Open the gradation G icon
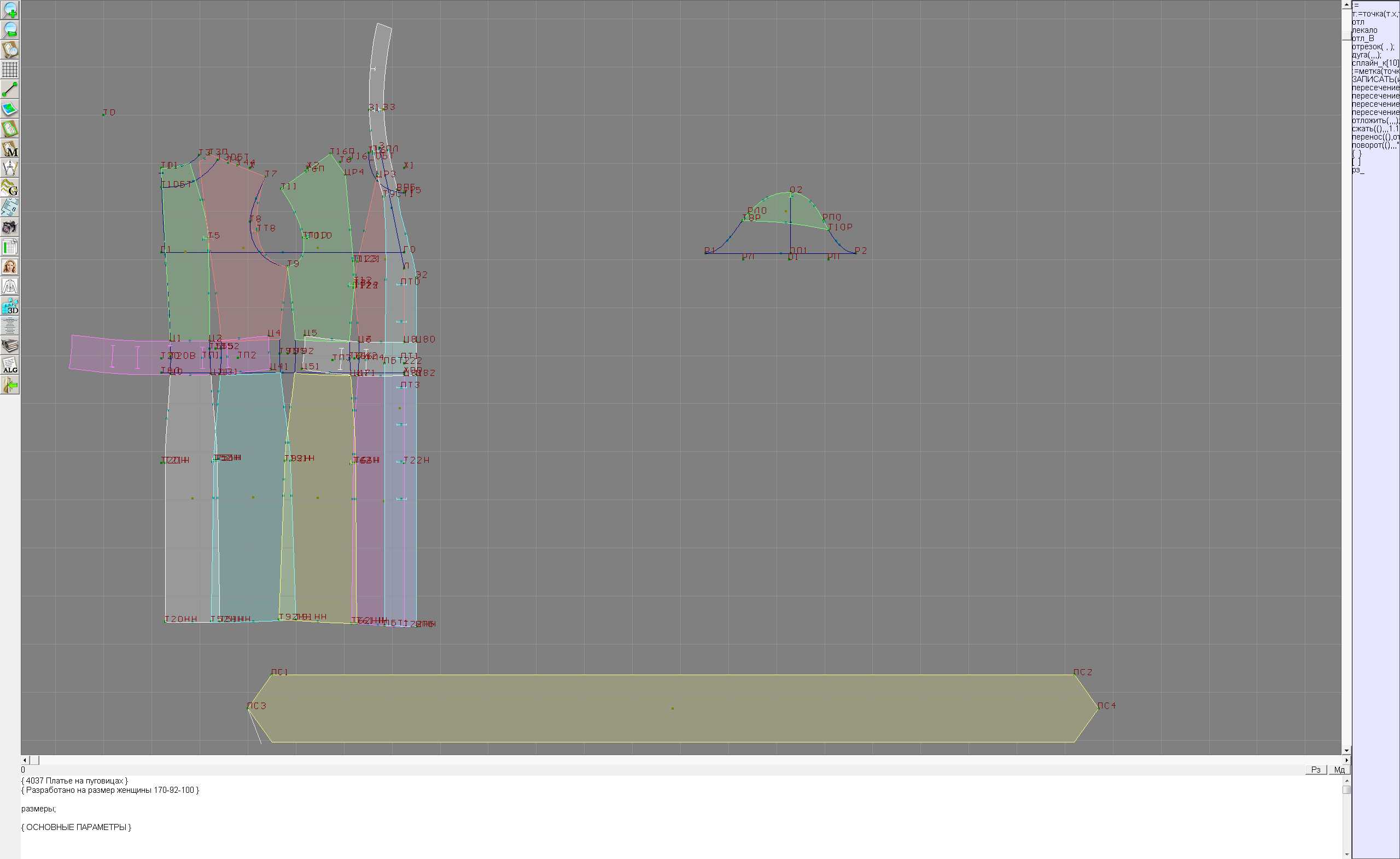This screenshot has height=859, width=1400. click(10, 188)
